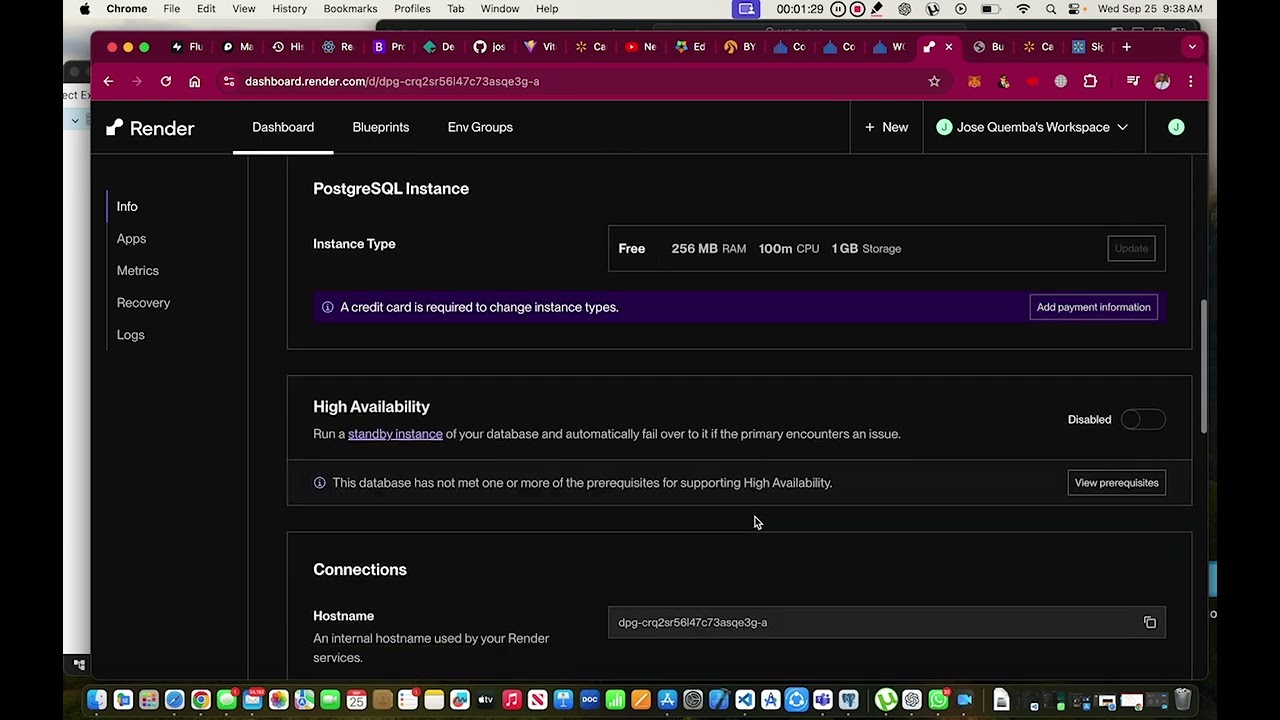
Task: Toggle High Availability switch
Action: tap(1143, 420)
